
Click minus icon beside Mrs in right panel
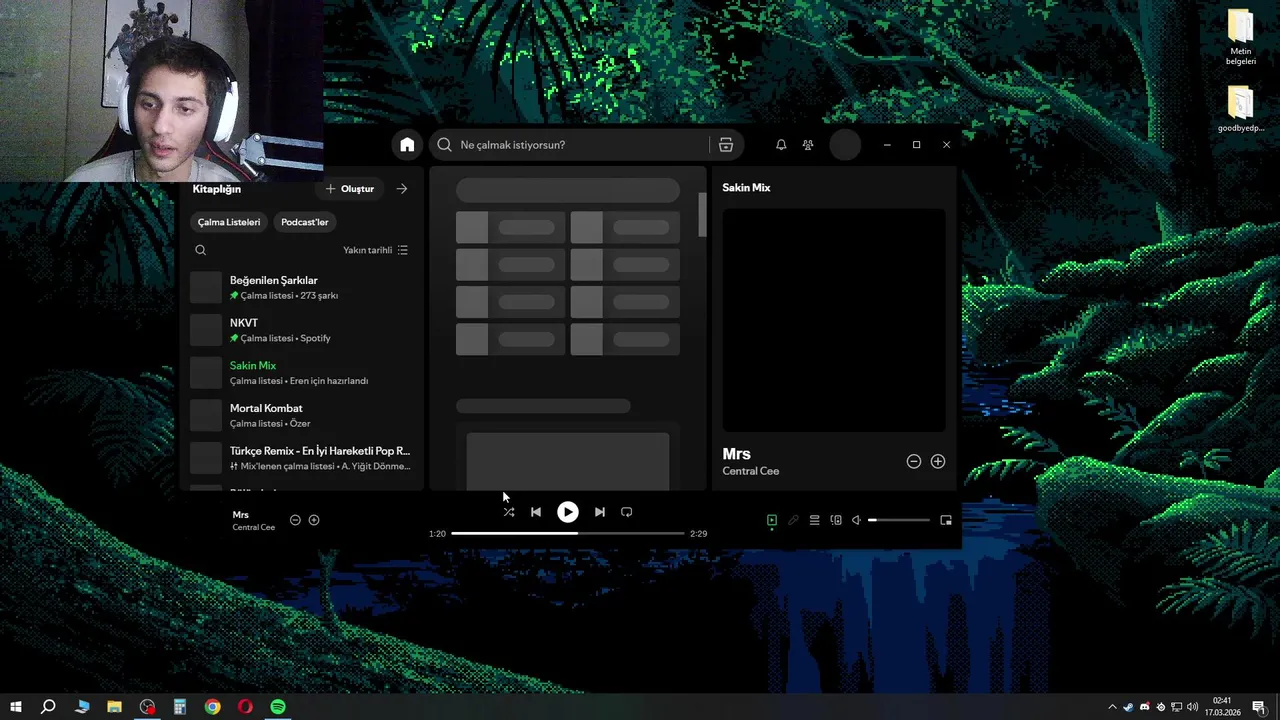[914, 461]
